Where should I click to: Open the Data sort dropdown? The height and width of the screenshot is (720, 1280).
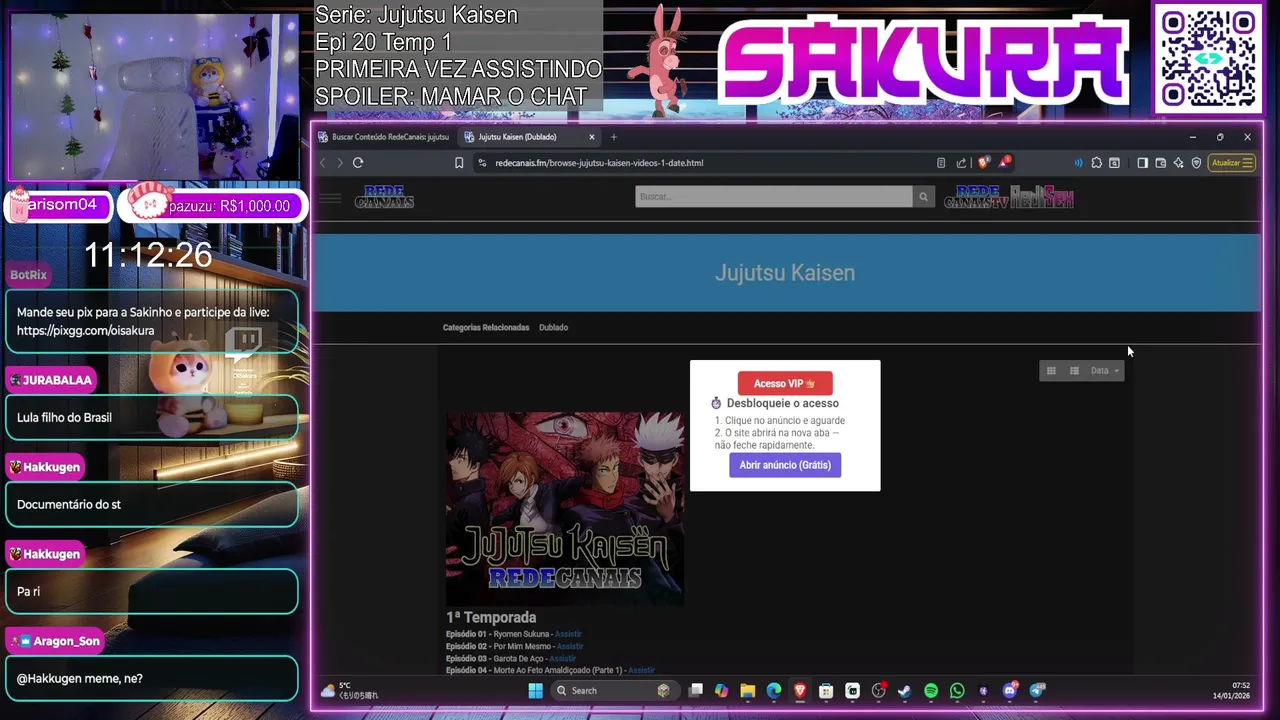1105,371
